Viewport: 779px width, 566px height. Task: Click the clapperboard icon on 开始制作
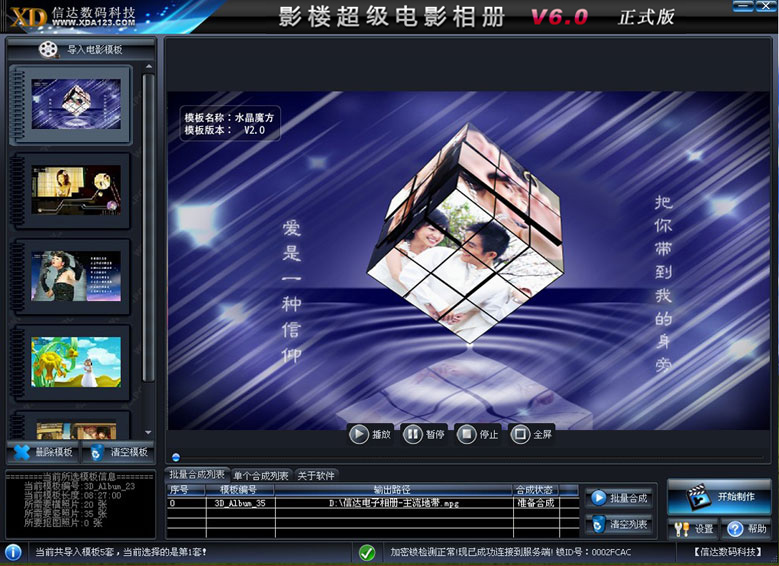pos(697,497)
